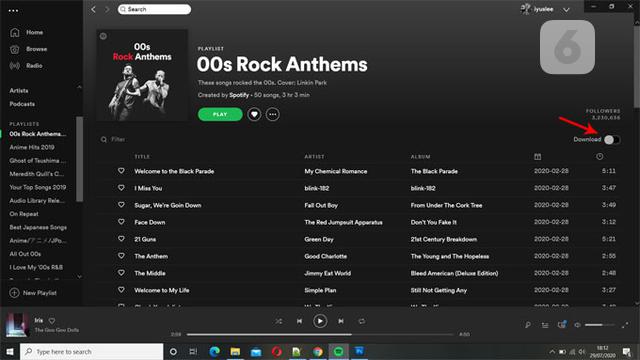Click the play button in player bar
This screenshot has width=640, height=360.
tap(320, 321)
